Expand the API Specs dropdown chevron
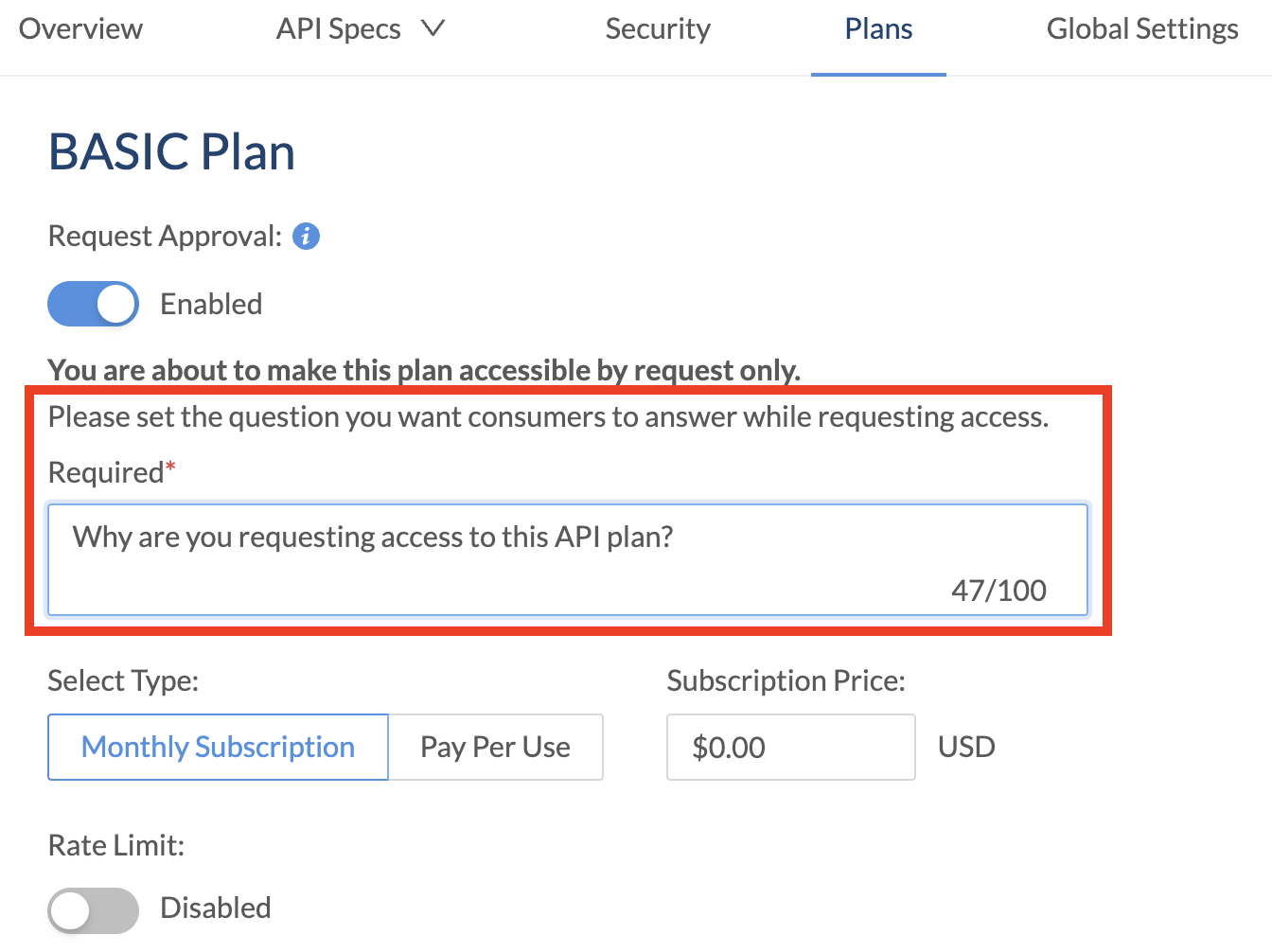 coord(433,28)
